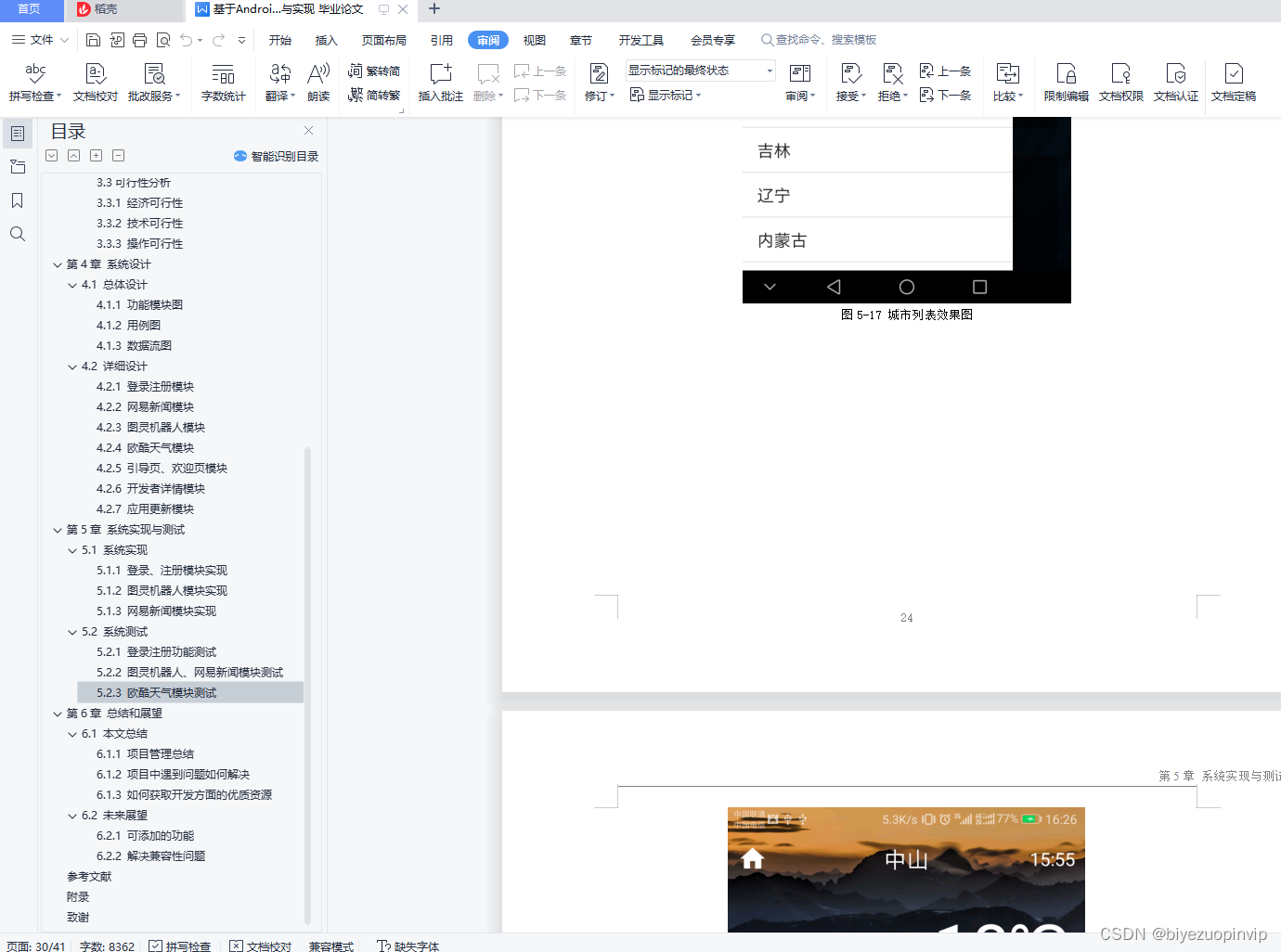
Task: Open the chapter navigation sidebar icon
Action: [18, 167]
